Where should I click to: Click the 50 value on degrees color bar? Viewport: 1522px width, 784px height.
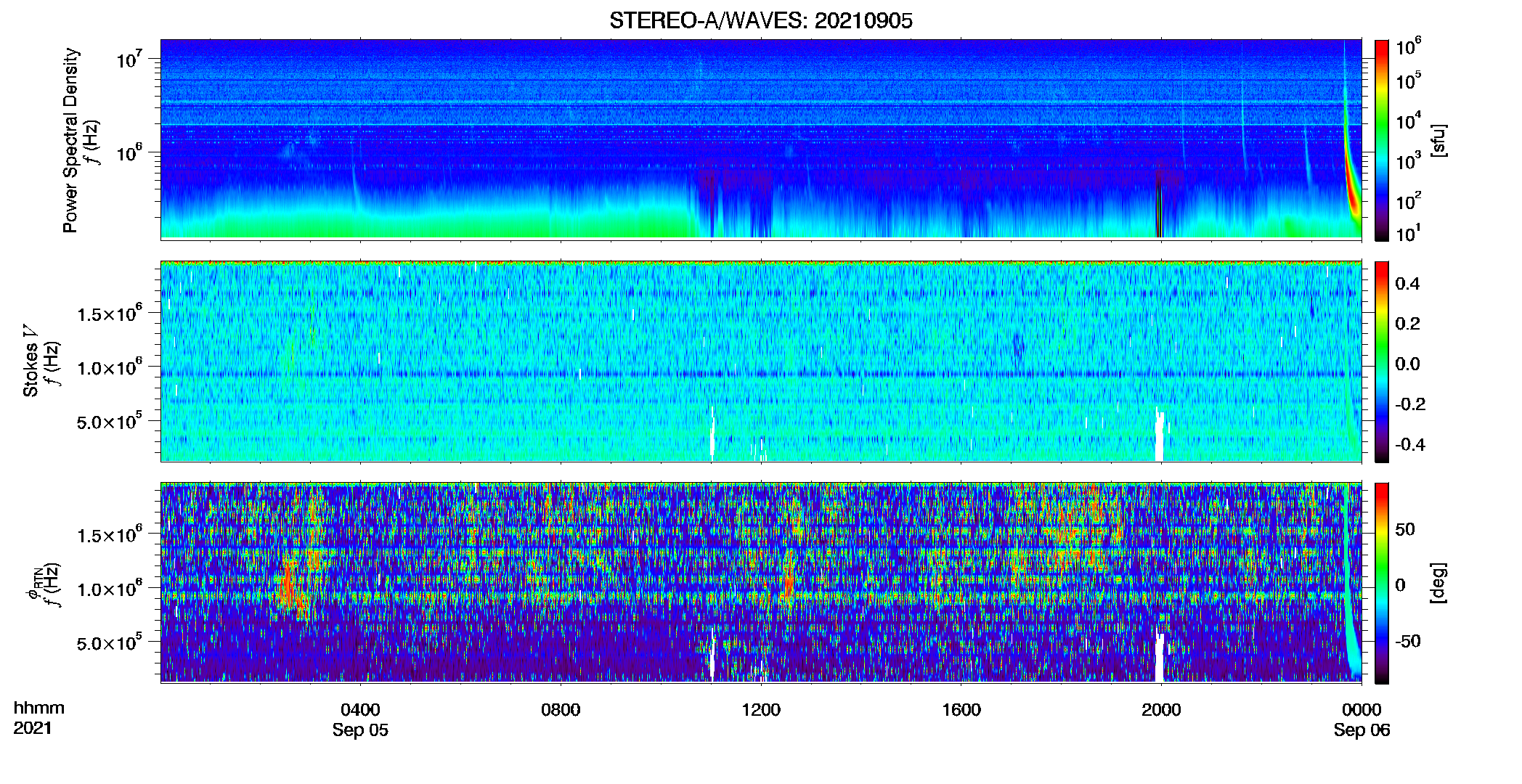click(x=1405, y=529)
